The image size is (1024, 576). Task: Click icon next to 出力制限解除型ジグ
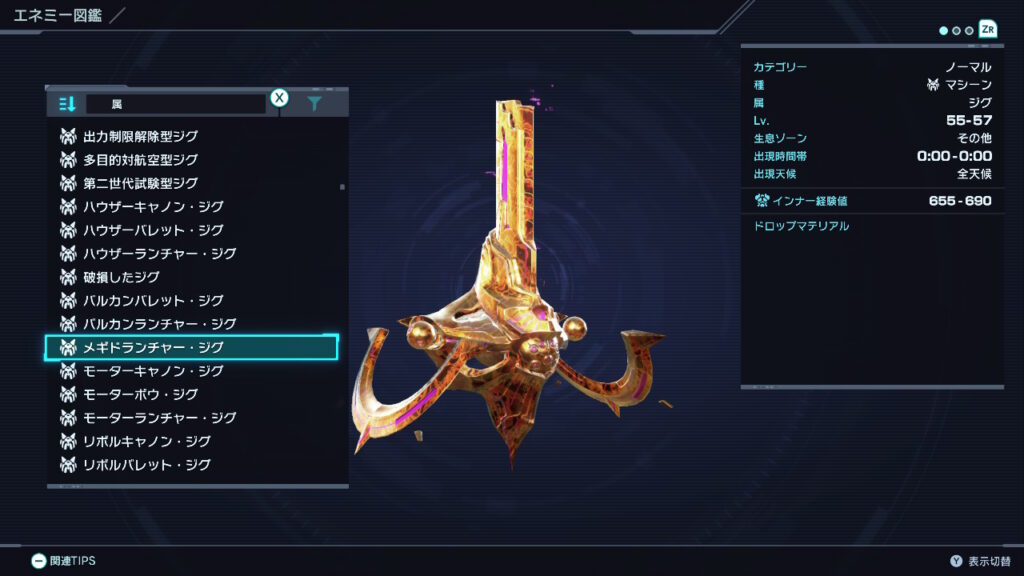68,136
